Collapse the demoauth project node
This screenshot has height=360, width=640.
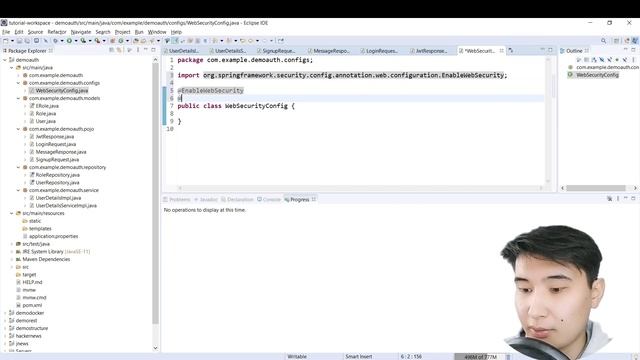pyautogui.click(x=5, y=60)
